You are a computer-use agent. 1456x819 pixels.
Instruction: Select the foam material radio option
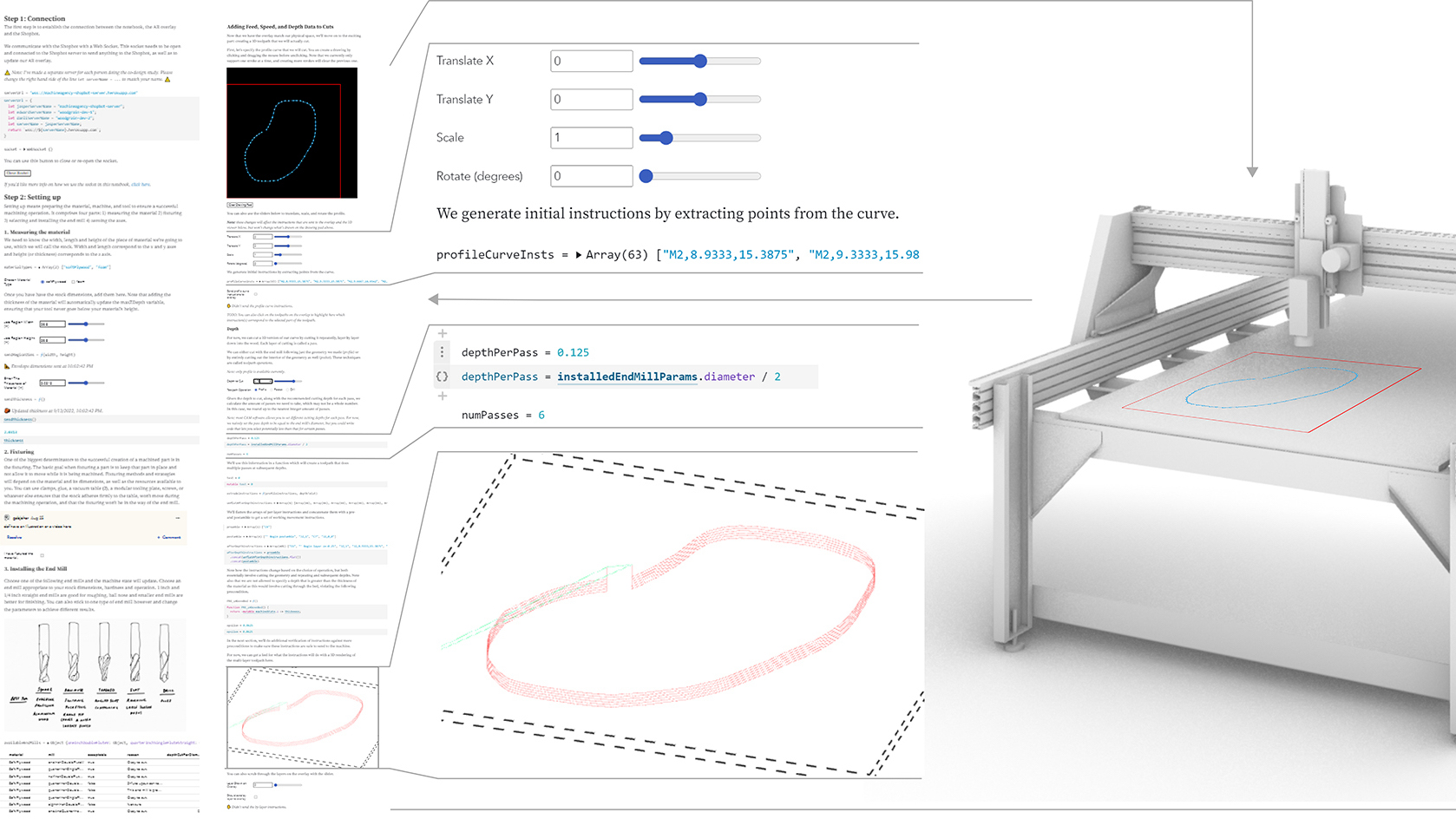[73, 281]
